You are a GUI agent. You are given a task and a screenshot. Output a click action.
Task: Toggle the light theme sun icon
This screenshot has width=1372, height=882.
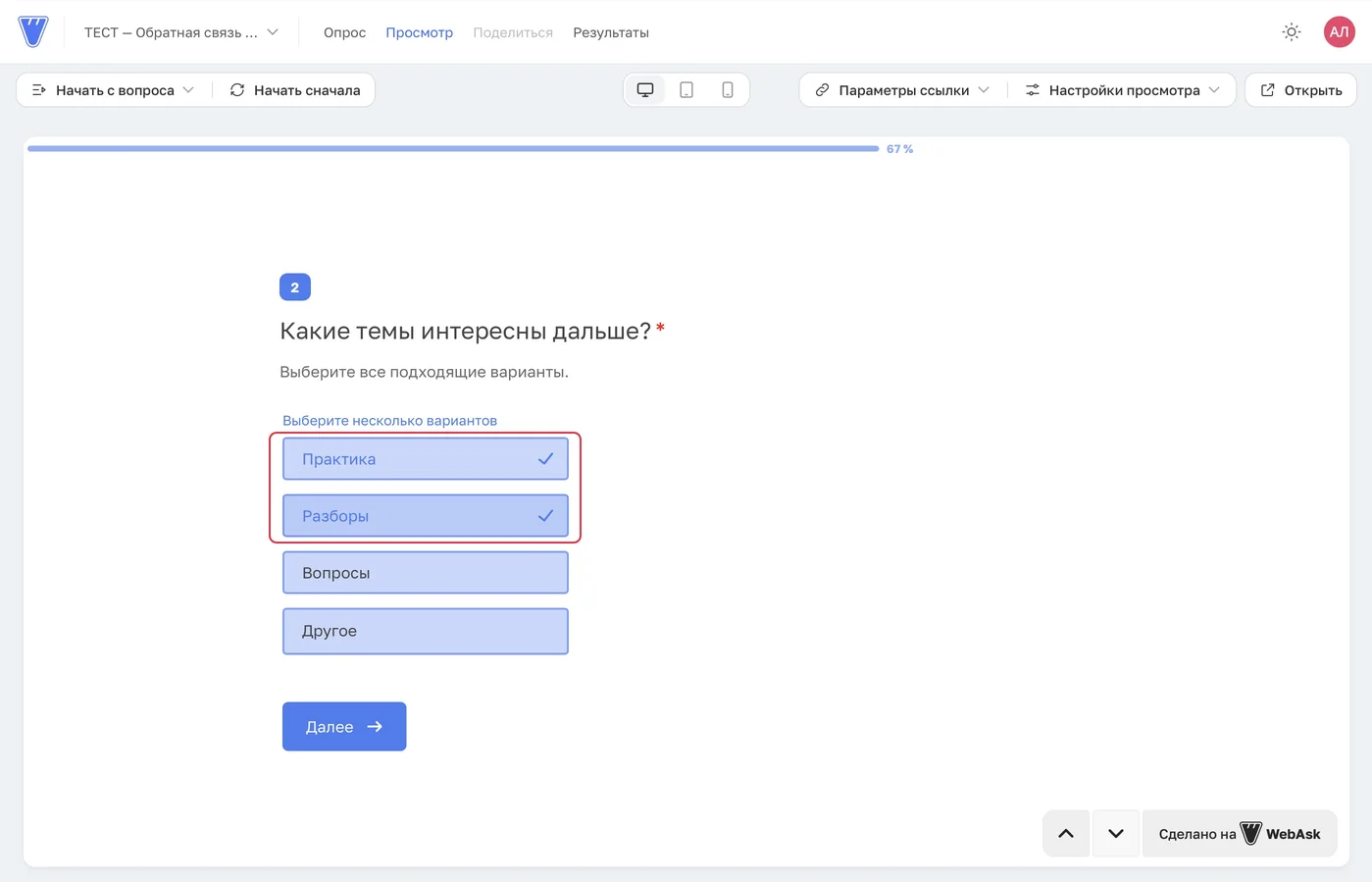(x=1292, y=32)
